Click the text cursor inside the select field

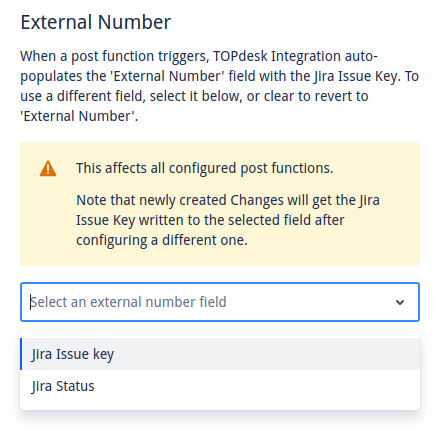click(31, 302)
